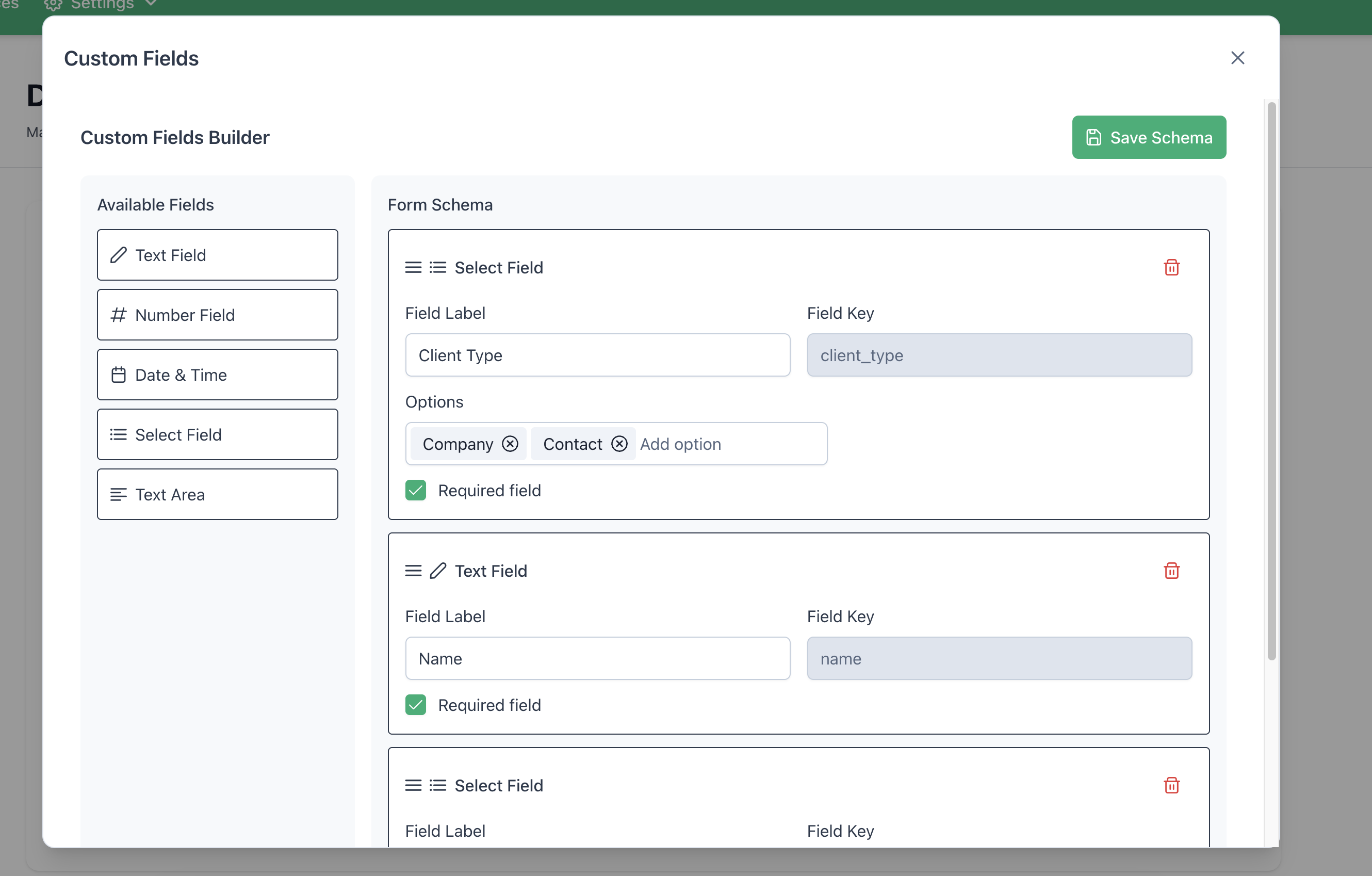Click the Save Schema button
This screenshot has width=1372, height=876.
pyautogui.click(x=1149, y=137)
